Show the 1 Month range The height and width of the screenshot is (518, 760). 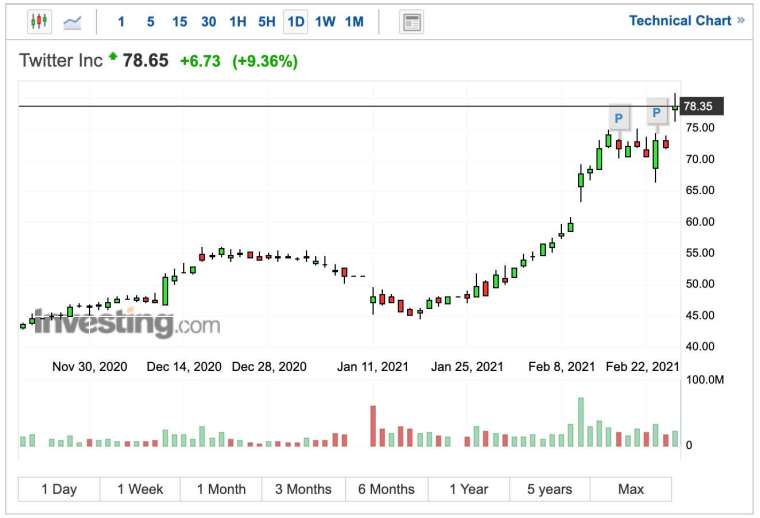tap(221, 489)
